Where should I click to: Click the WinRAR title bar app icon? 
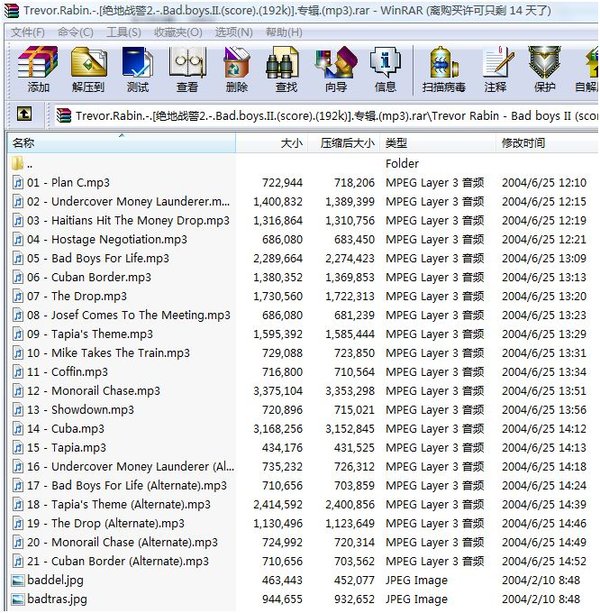(11, 11)
